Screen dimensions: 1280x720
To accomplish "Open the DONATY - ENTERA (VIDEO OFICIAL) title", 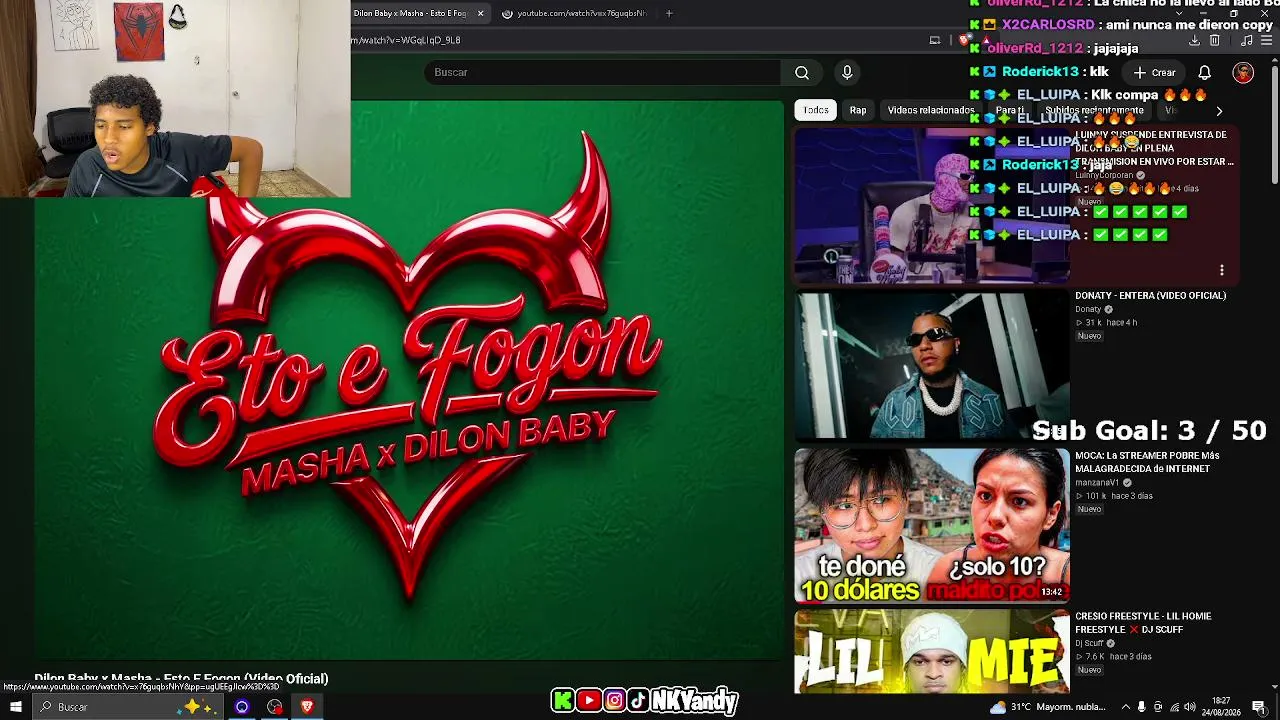I will 1150,296.
